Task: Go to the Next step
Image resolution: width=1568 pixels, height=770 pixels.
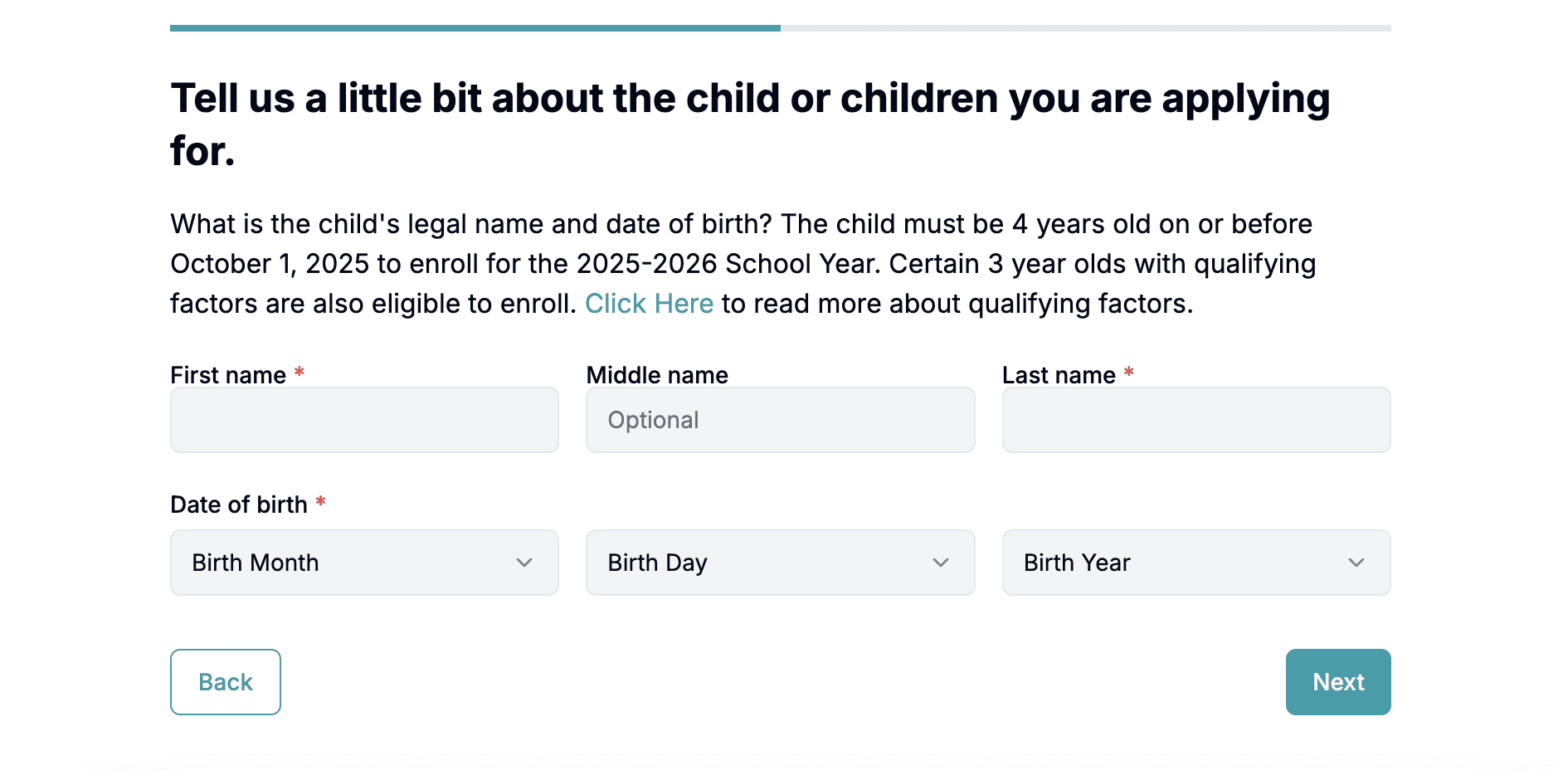Action: pyautogui.click(x=1338, y=682)
